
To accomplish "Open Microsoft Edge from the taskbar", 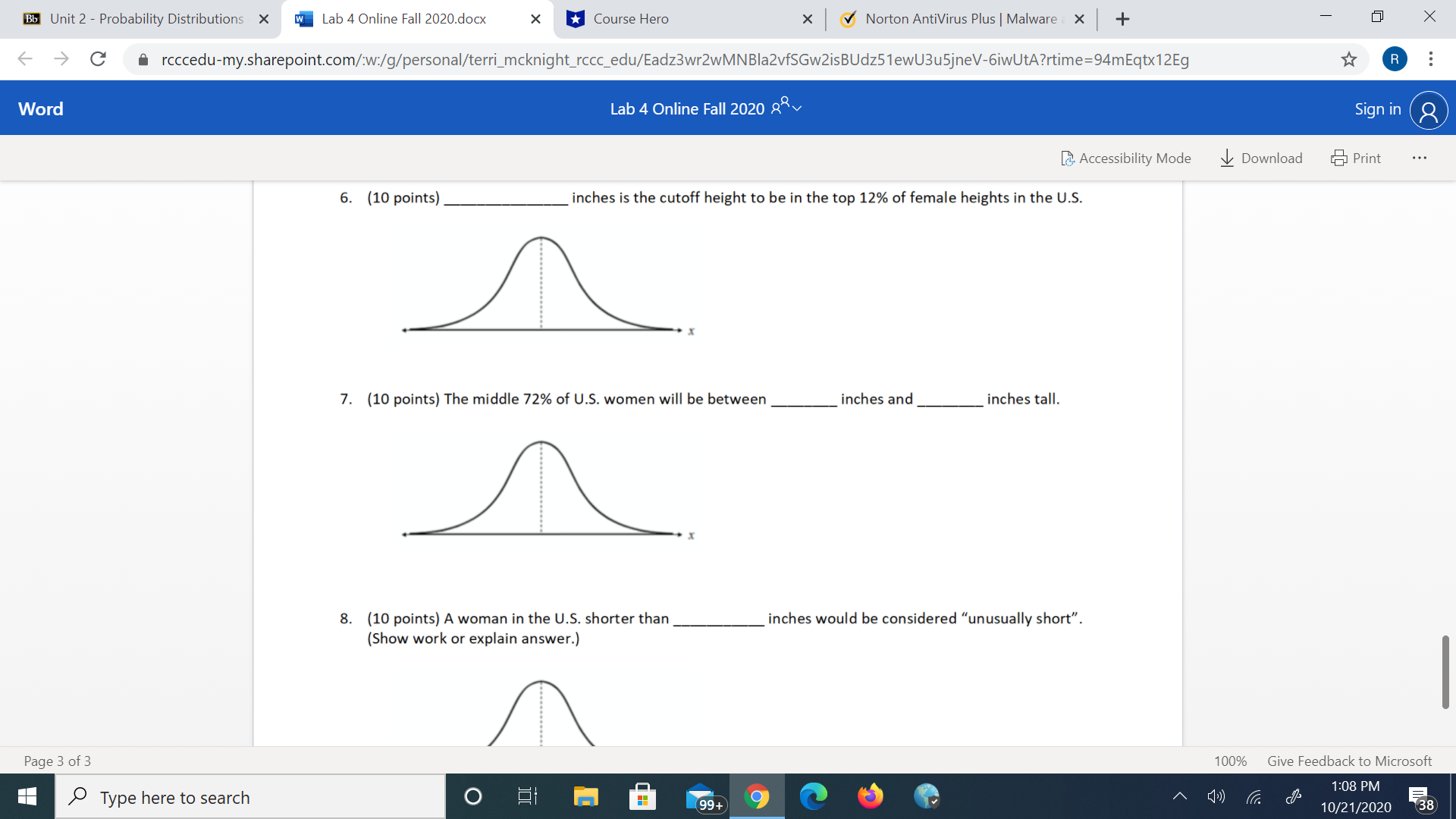I will 814,796.
